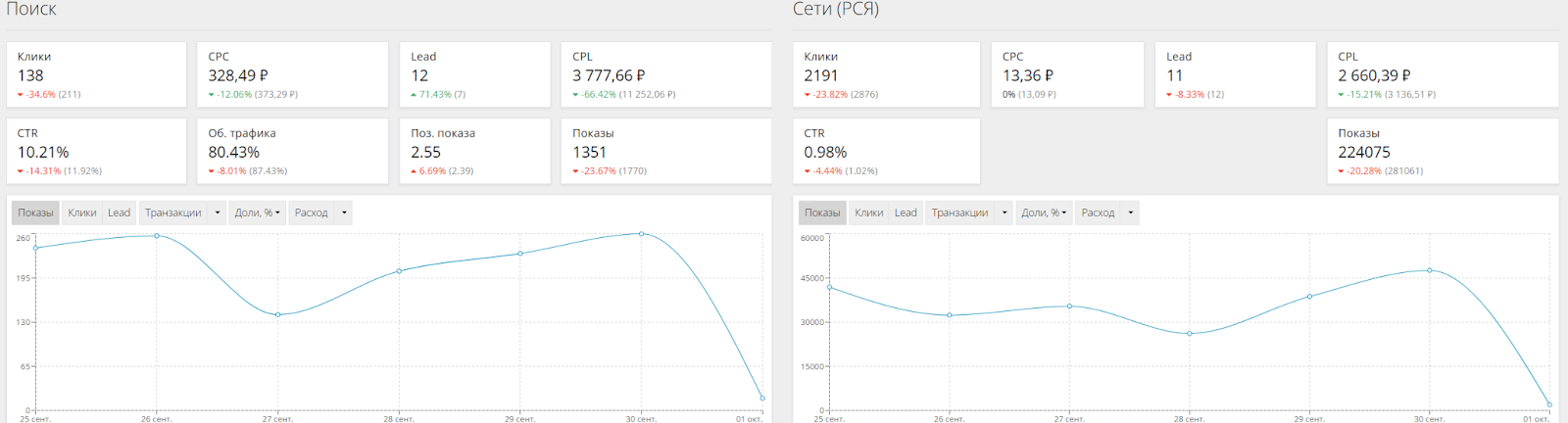1568x423 pixels.
Task: Select Показы button in Сети (РСЯ) chart
Action: point(822,212)
